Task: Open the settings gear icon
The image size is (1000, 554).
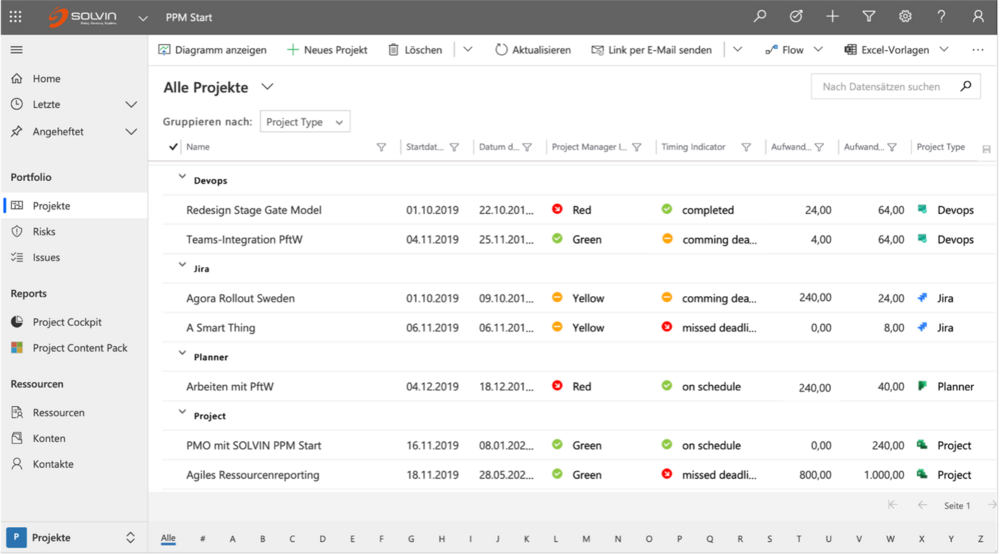Action: point(905,17)
